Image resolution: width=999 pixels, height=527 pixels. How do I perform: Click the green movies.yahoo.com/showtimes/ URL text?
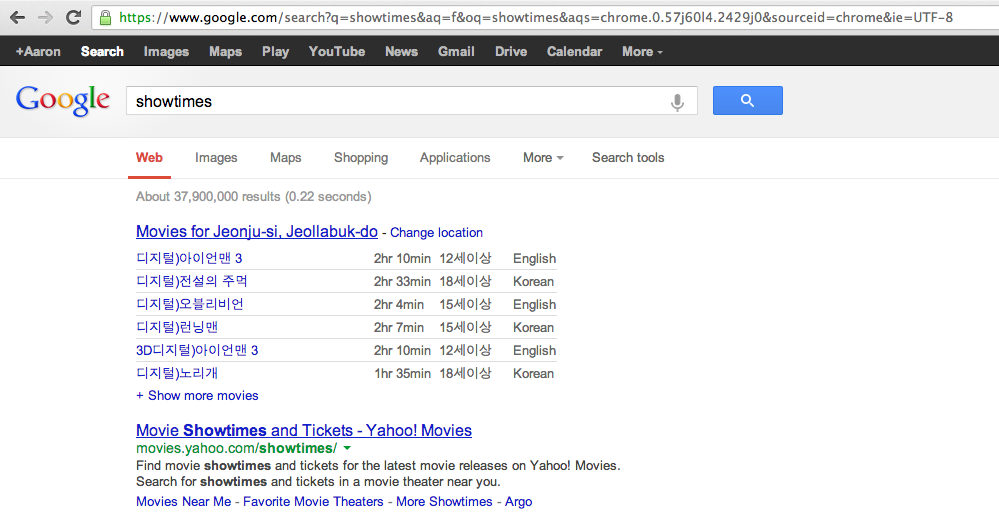click(236, 448)
